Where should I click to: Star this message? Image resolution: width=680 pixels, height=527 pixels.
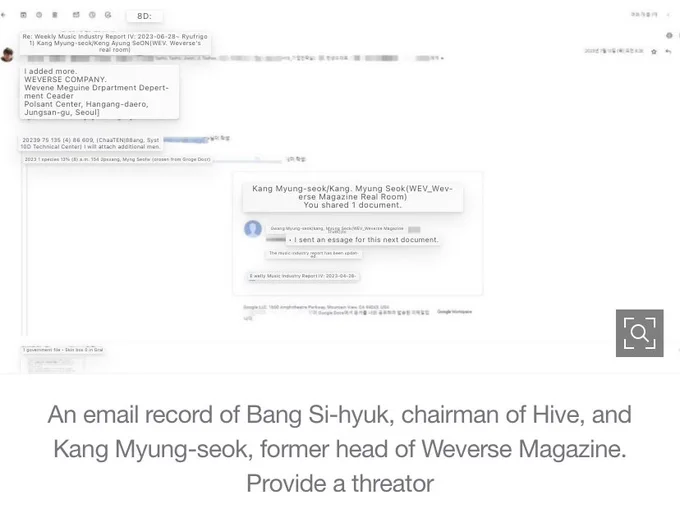coord(654,52)
